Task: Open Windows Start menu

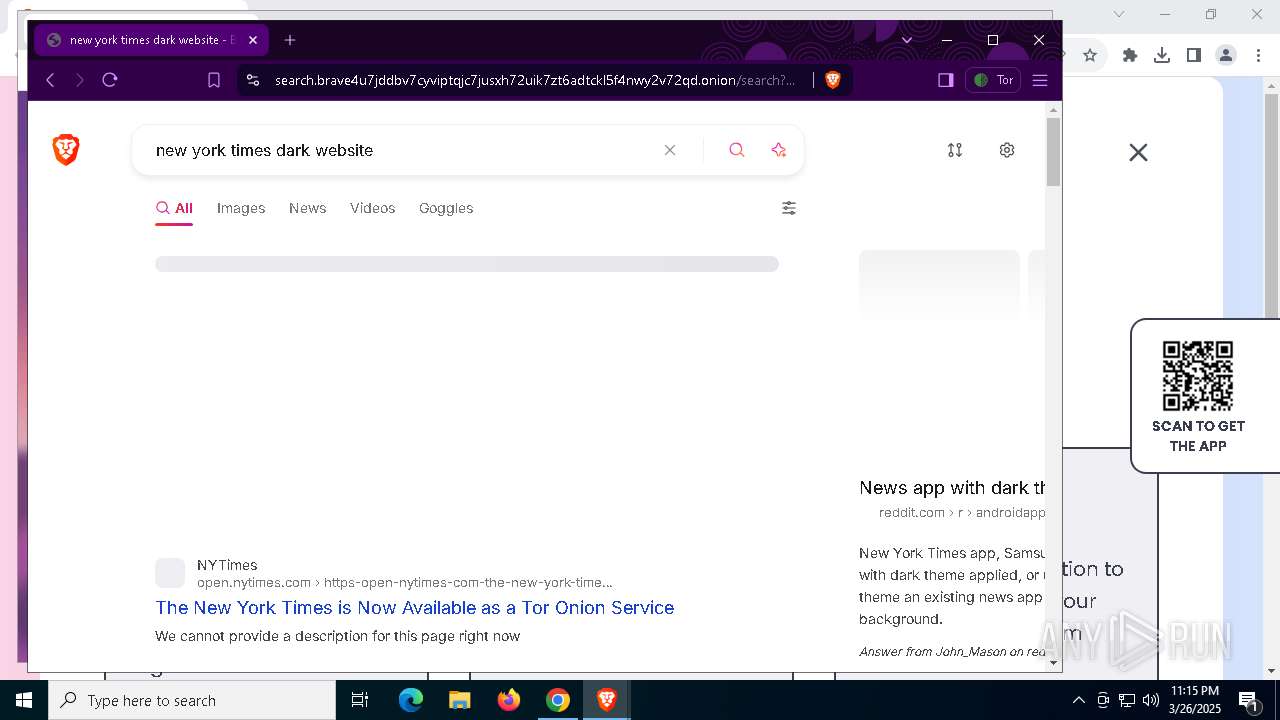Action: coord(24,700)
